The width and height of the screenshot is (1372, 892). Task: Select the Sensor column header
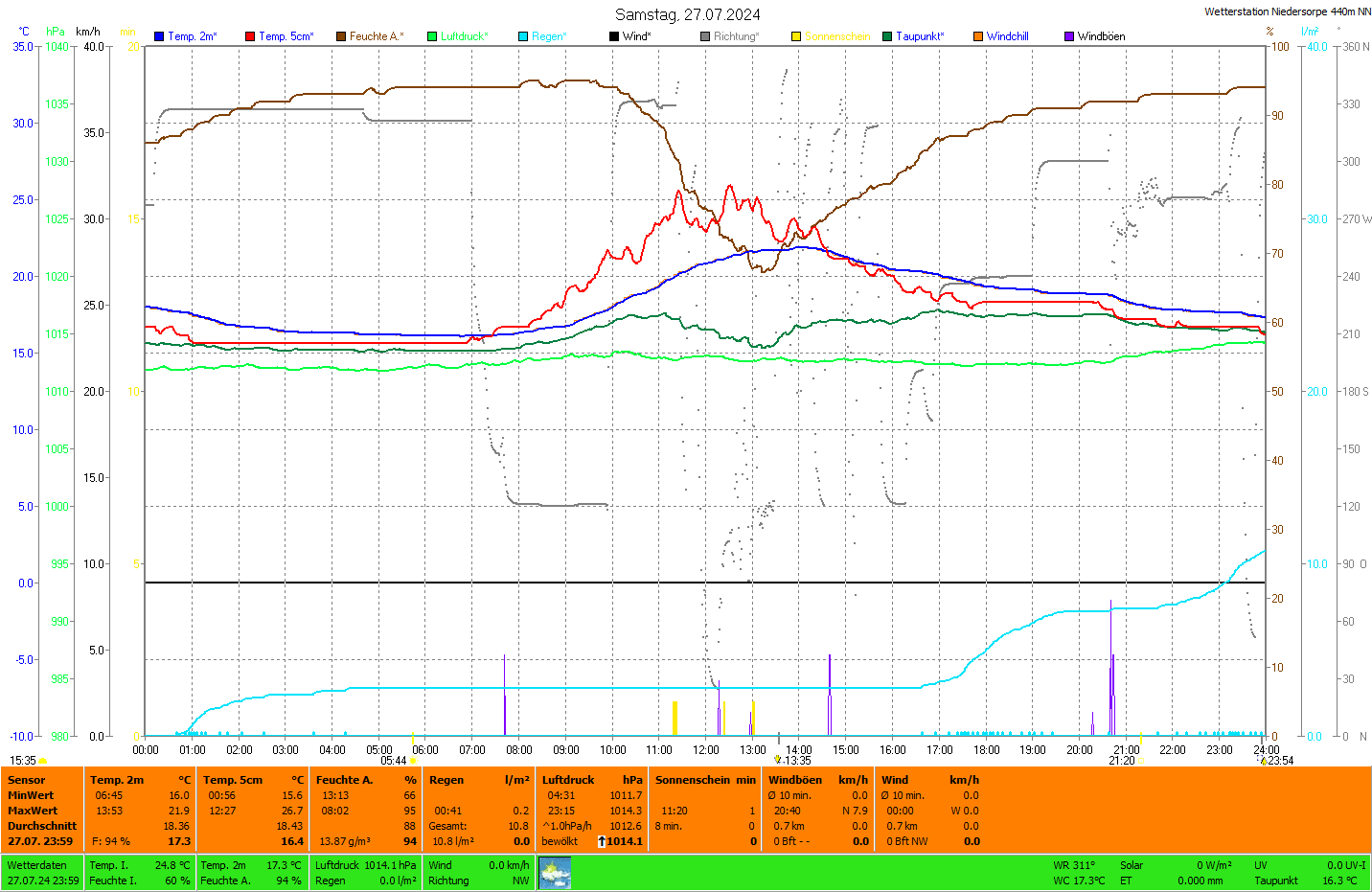[x=27, y=780]
